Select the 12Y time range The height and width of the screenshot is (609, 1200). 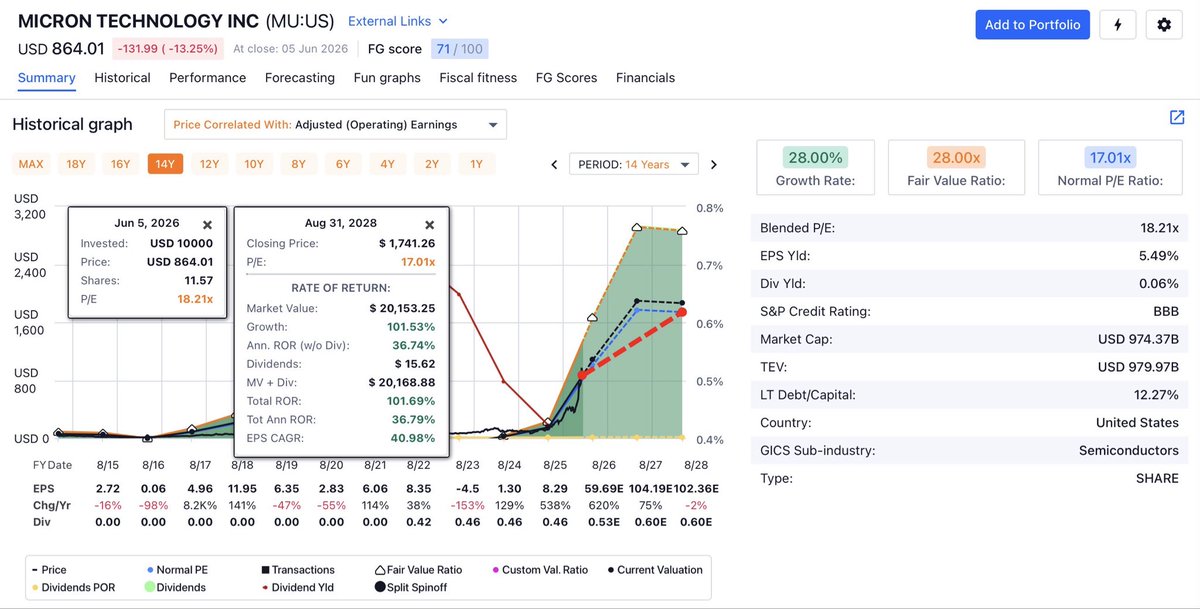[x=209, y=164]
